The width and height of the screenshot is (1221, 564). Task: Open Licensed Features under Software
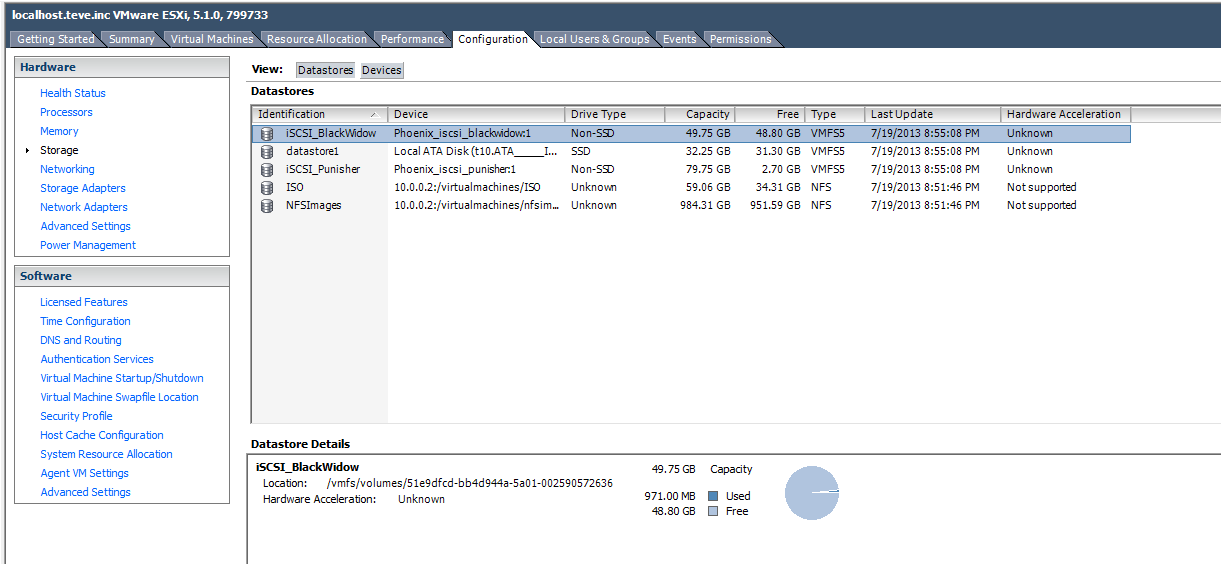click(x=84, y=302)
